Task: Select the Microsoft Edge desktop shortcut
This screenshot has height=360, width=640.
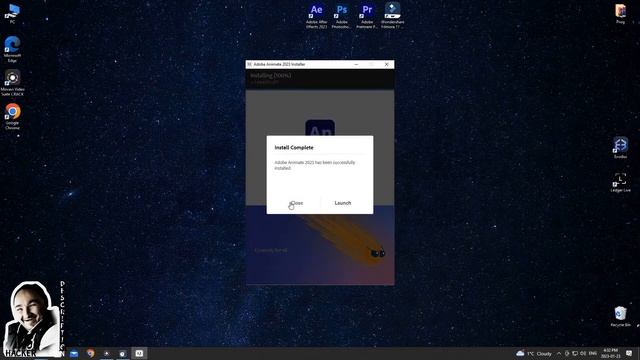Action: [12, 49]
